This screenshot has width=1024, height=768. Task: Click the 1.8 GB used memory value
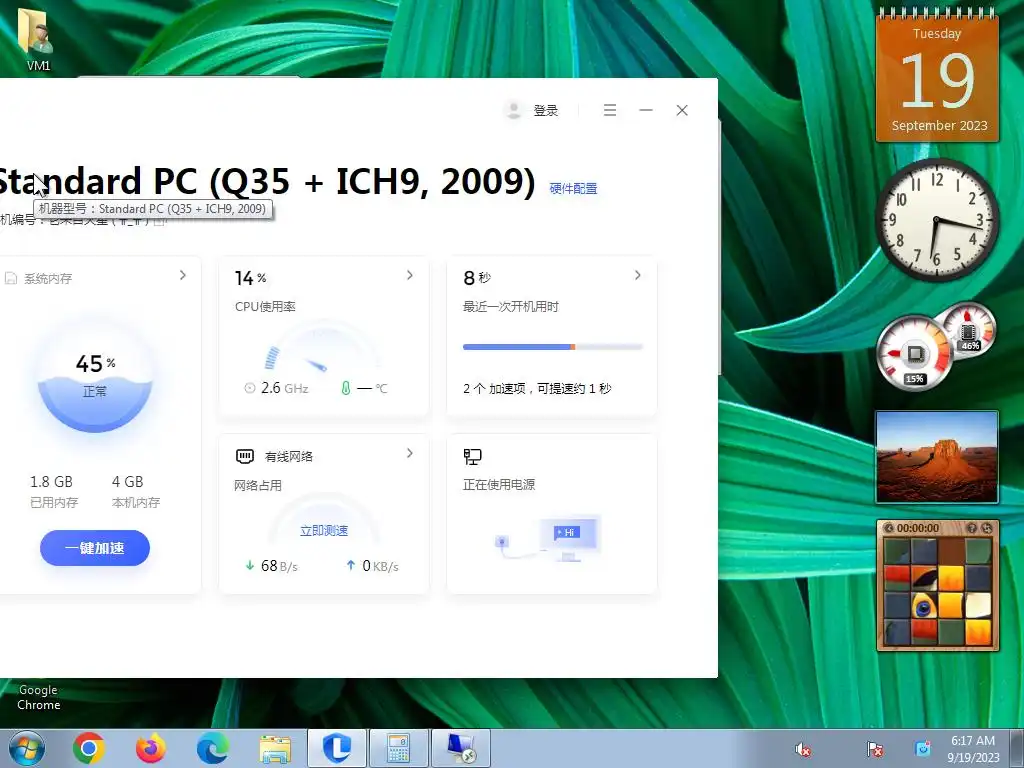point(51,482)
